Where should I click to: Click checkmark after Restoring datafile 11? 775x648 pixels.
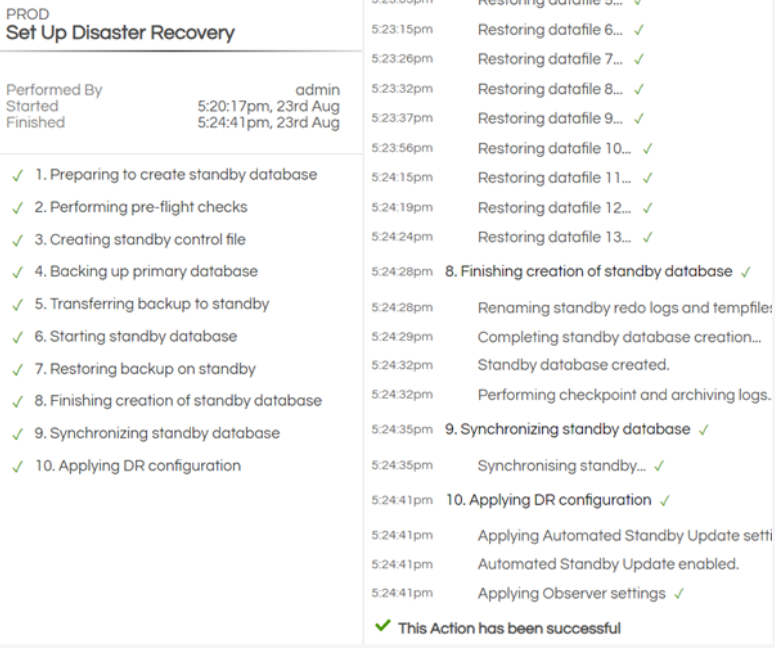(647, 178)
